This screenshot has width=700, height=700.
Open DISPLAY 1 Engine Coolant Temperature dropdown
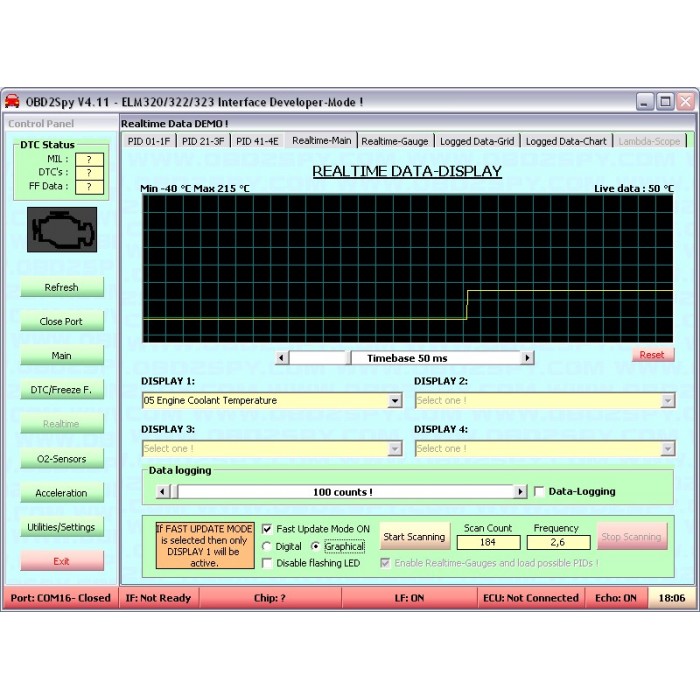tap(395, 401)
